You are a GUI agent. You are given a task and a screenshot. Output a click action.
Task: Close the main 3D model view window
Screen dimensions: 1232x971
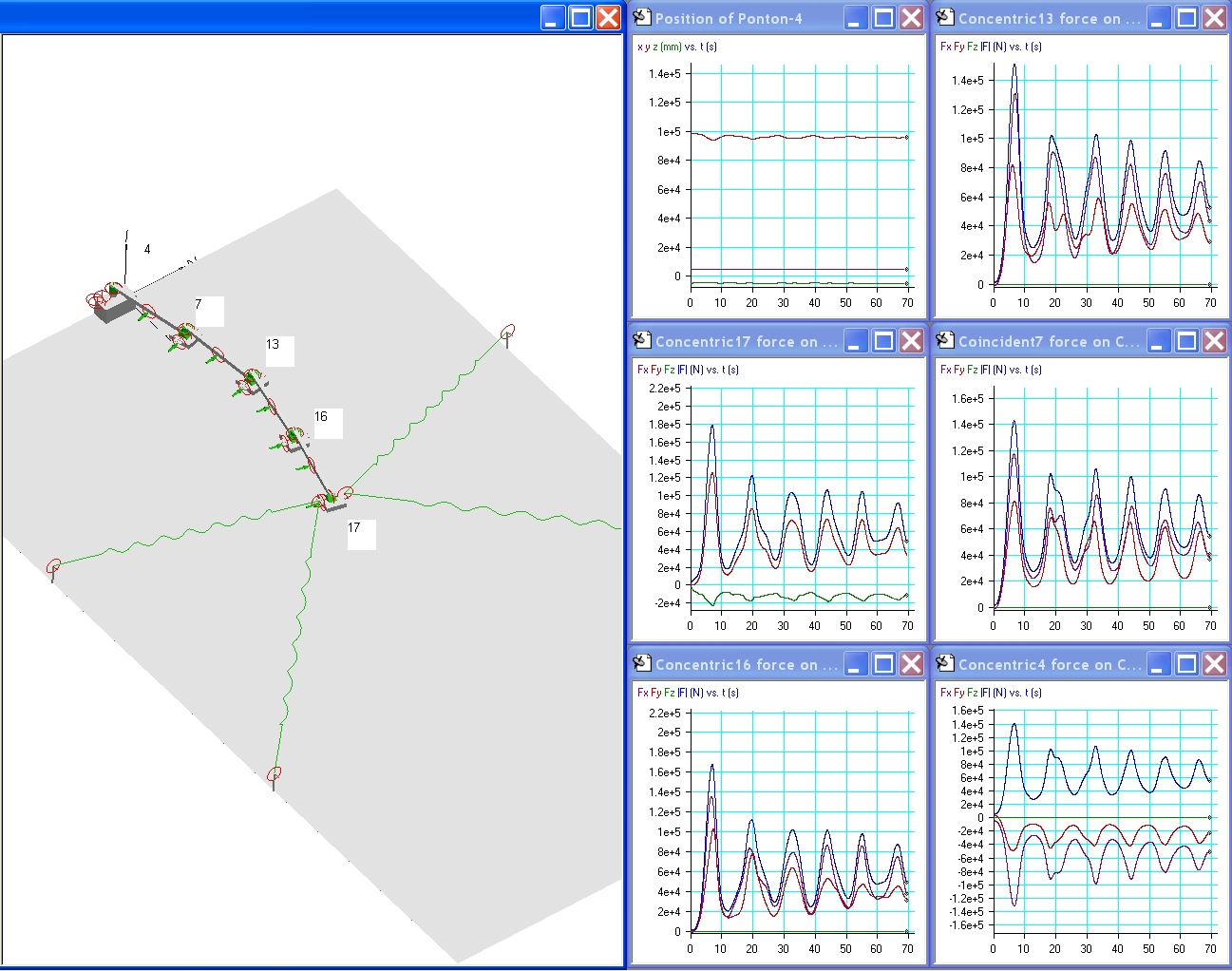point(608,17)
